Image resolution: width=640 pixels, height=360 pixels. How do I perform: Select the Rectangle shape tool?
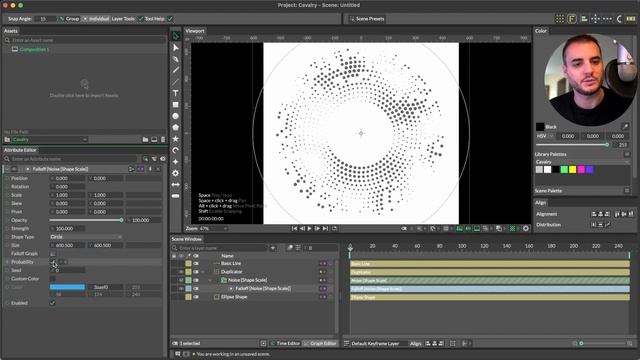coord(176,105)
